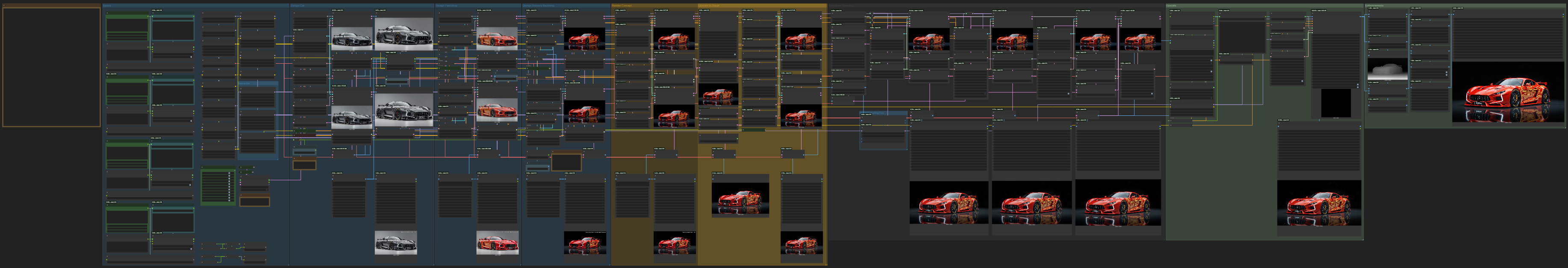Select the black square mask preview
Image resolution: width=1568 pixels, height=268 pixels.
[x=1335, y=103]
